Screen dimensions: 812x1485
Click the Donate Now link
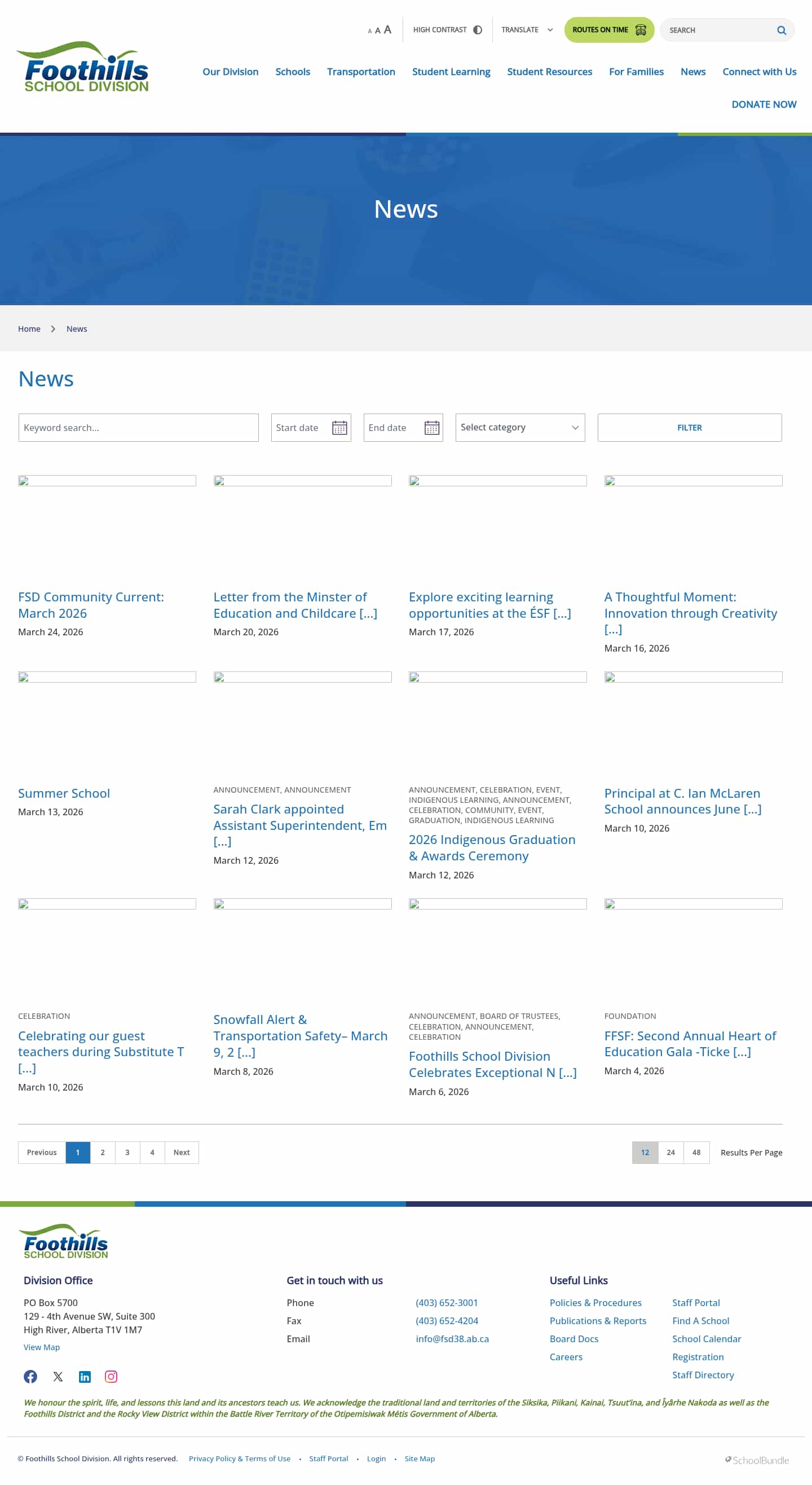click(x=764, y=104)
